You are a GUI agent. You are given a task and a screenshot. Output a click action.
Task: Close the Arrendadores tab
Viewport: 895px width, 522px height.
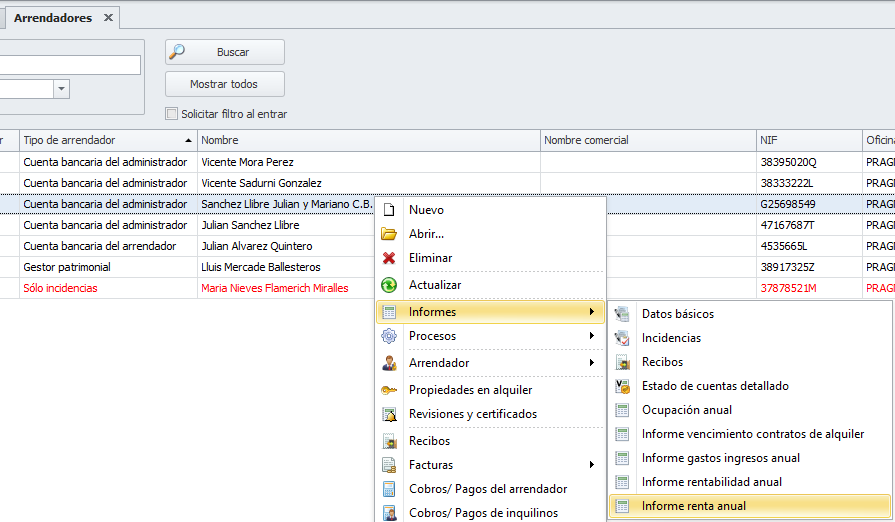coord(108,18)
